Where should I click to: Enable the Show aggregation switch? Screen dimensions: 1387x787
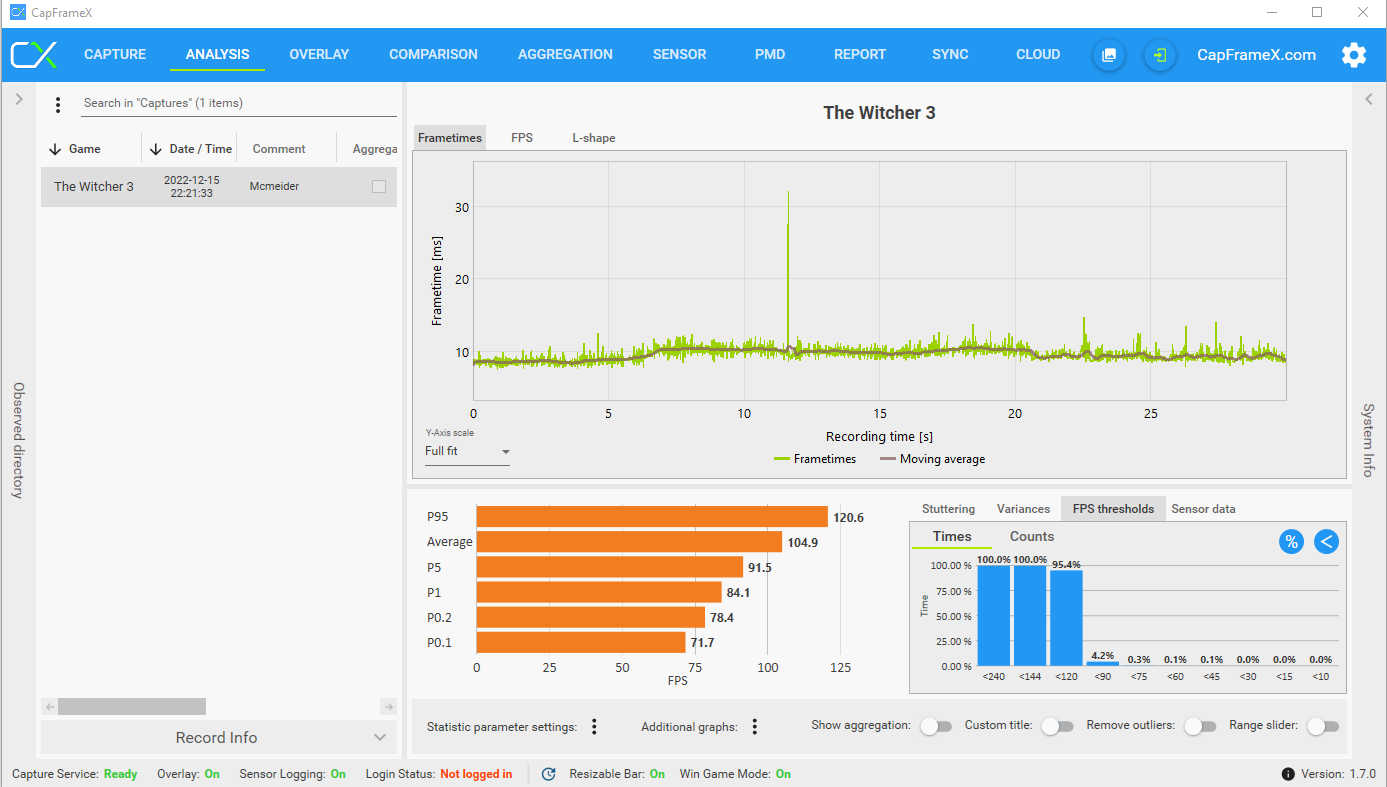click(x=935, y=726)
